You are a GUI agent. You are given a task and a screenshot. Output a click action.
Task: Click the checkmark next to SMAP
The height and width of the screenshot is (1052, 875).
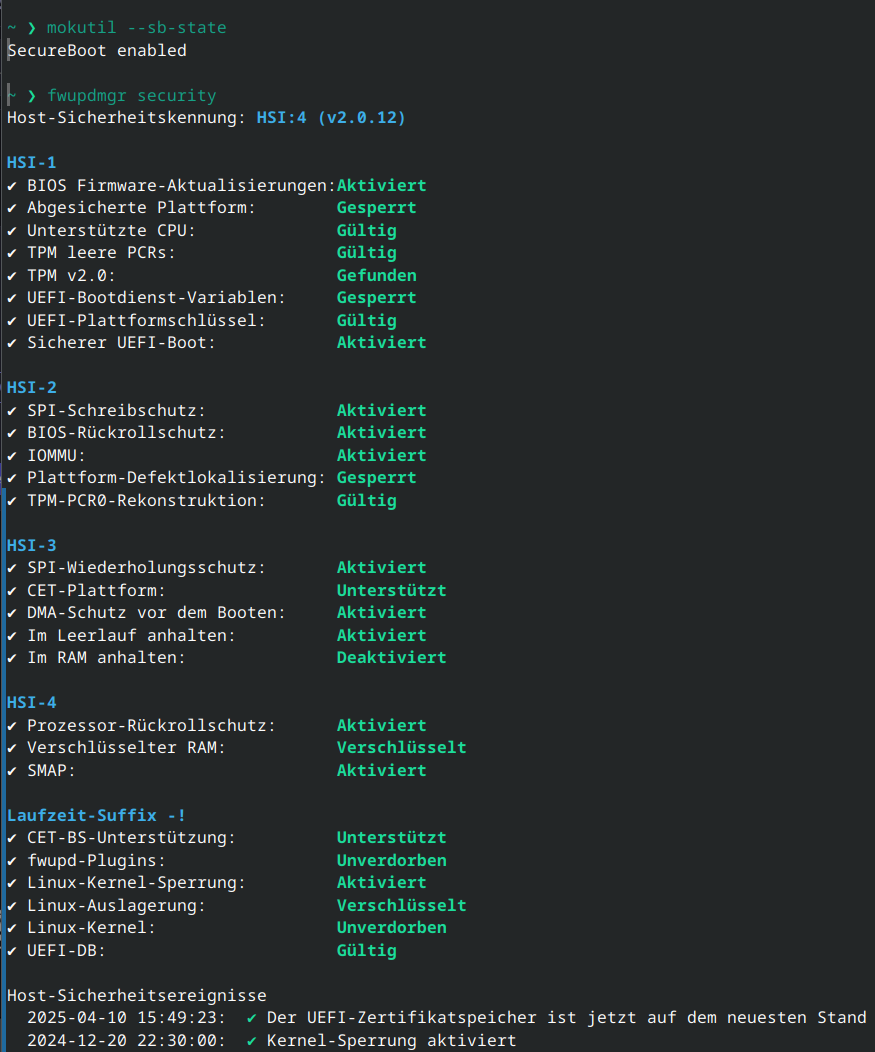[12, 771]
